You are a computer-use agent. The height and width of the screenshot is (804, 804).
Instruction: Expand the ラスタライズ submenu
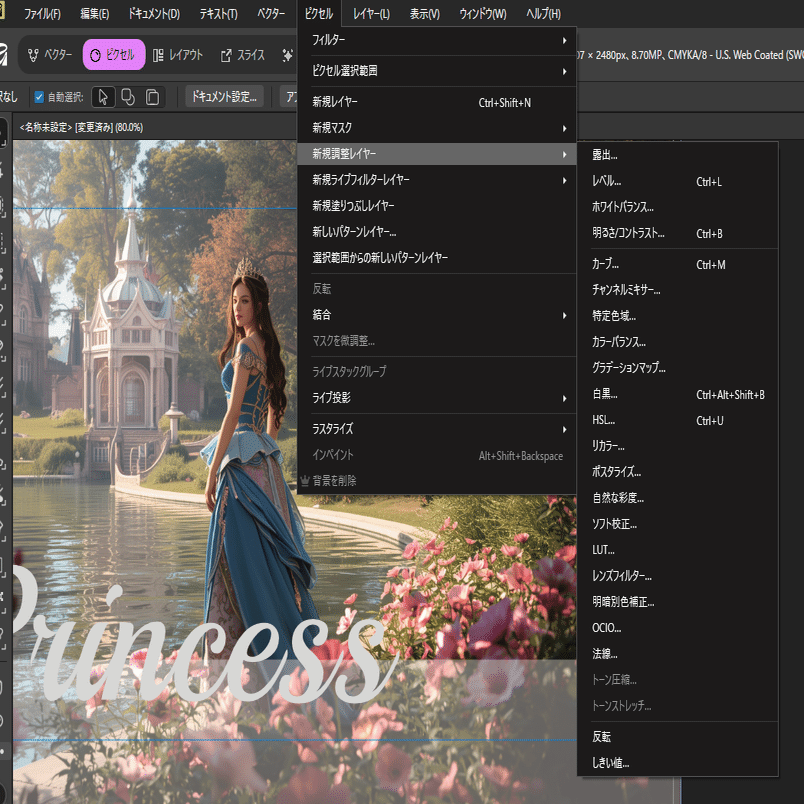point(437,429)
